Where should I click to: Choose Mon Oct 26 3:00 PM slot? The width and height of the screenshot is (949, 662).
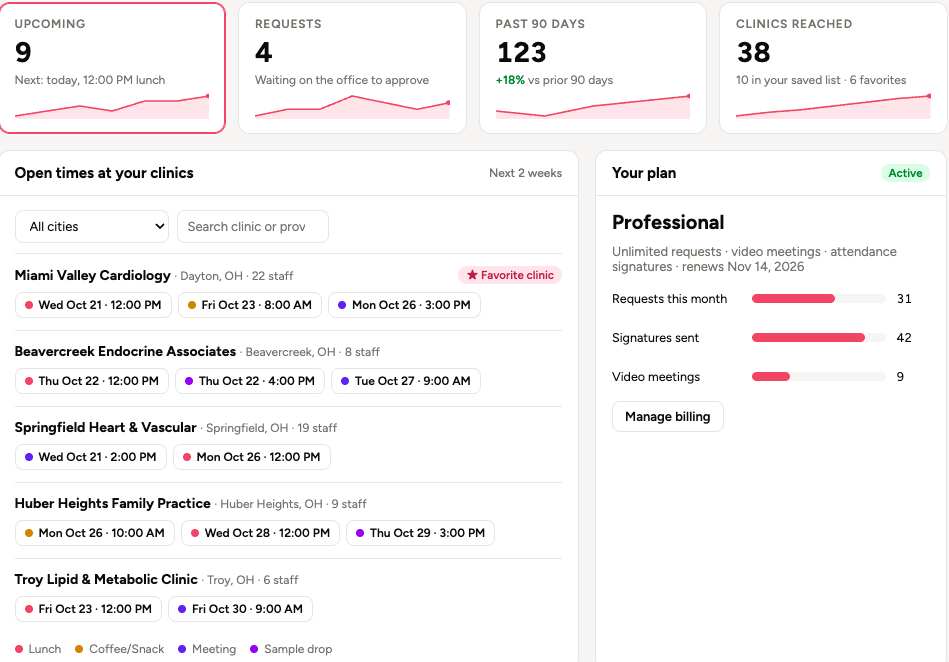(x=404, y=305)
